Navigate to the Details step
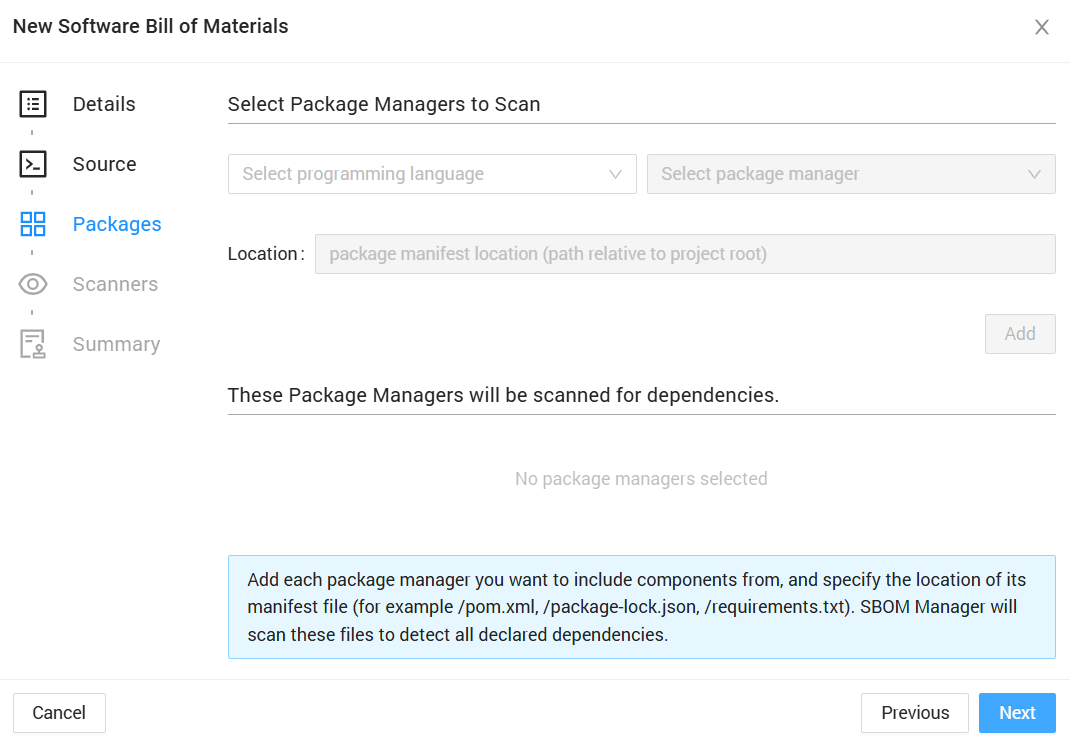Screen dimensions: 1070x741 pyautogui.click(x=103, y=103)
